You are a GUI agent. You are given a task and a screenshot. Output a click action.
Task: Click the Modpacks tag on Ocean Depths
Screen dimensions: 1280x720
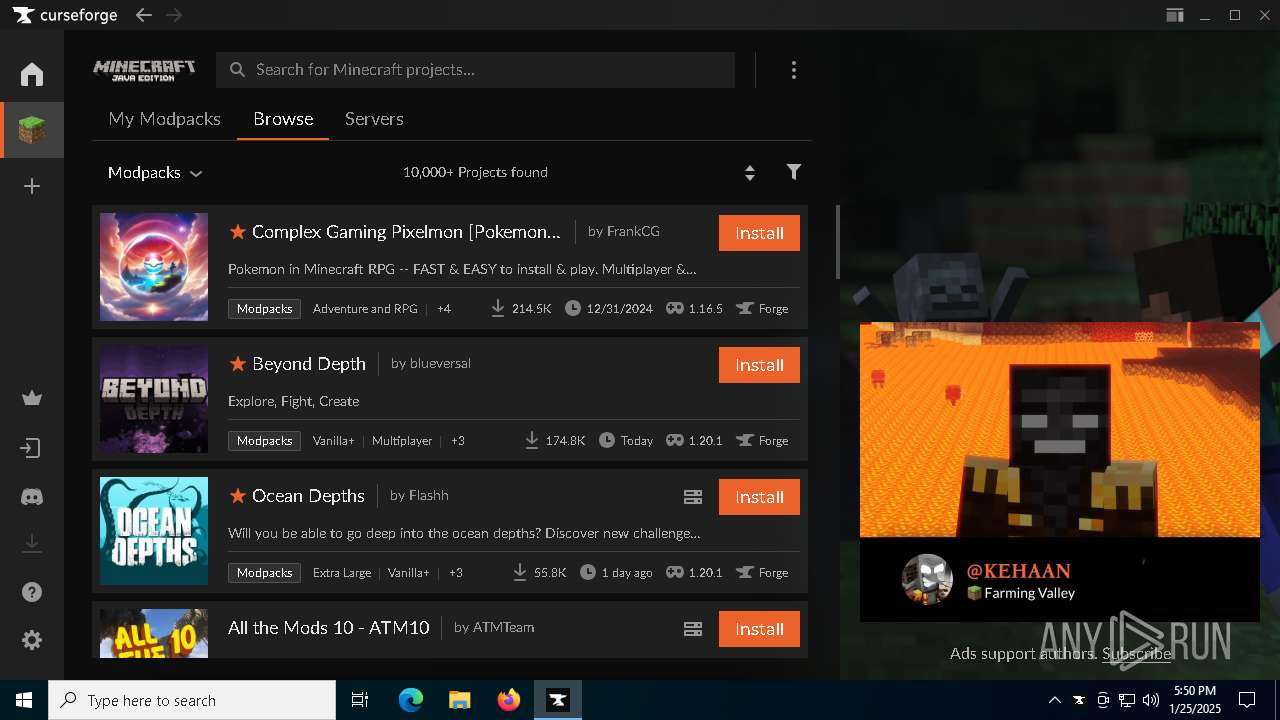tap(264, 573)
